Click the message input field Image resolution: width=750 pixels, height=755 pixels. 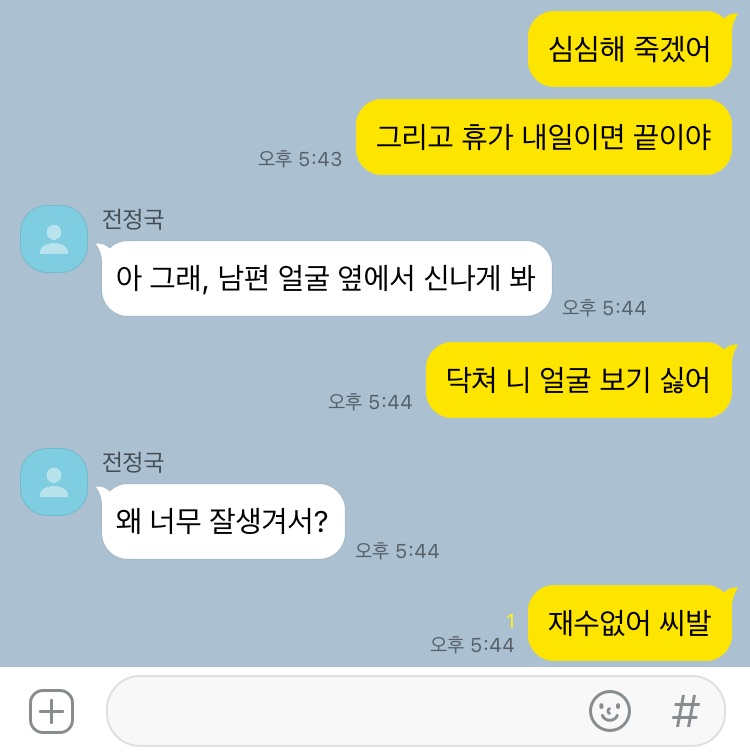(x=415, y=711)
